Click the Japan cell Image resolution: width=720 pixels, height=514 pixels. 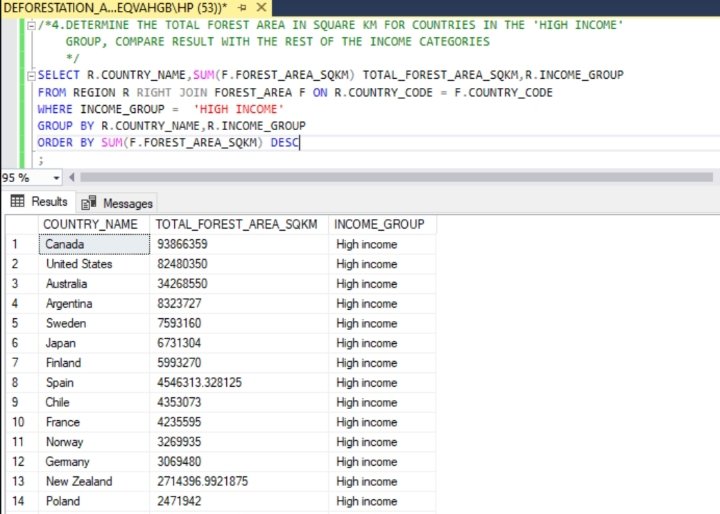[94, 343]
